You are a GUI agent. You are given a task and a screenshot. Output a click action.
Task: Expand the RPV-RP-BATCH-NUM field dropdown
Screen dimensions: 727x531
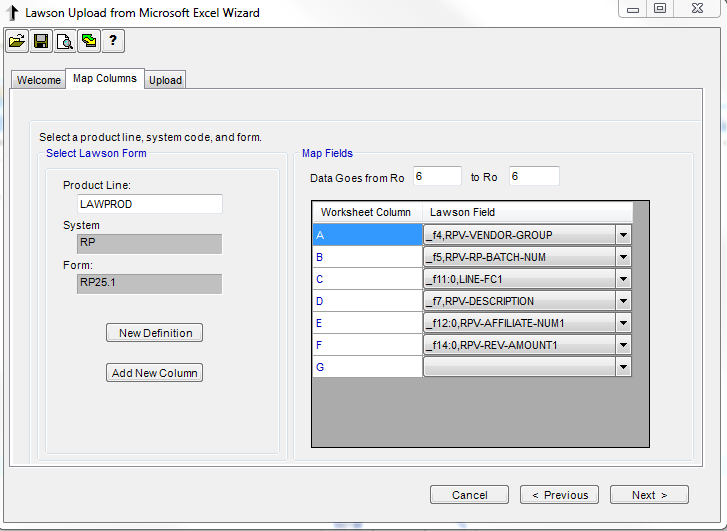[623, 258]
